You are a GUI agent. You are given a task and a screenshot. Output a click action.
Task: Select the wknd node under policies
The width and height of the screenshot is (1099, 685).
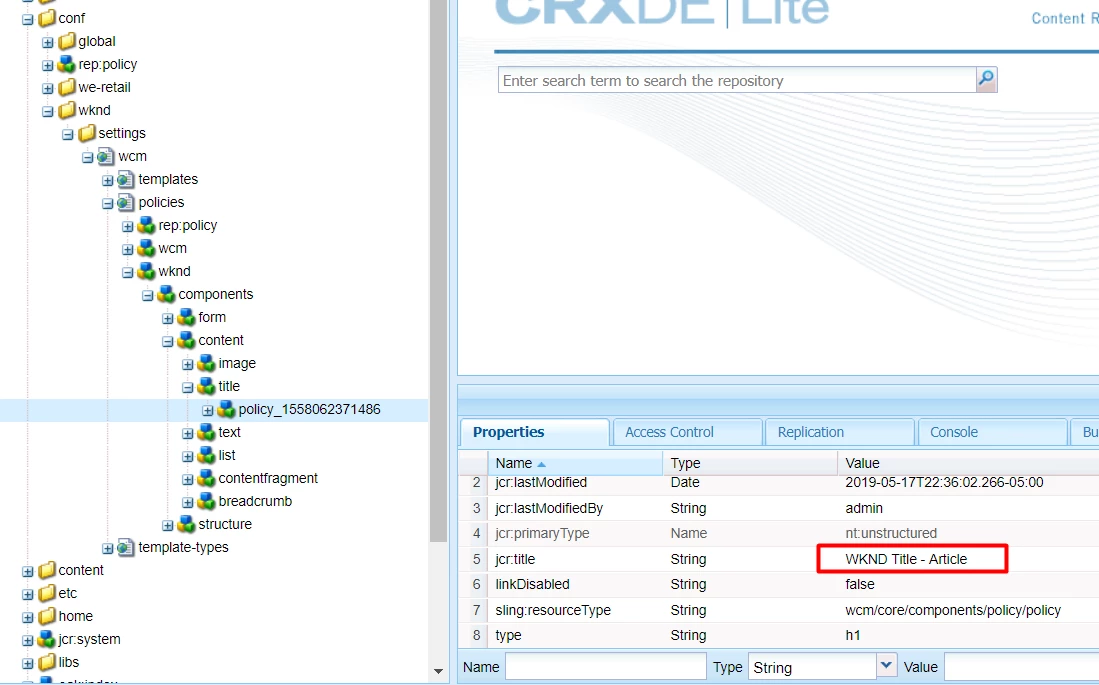[x=175, y=271]
